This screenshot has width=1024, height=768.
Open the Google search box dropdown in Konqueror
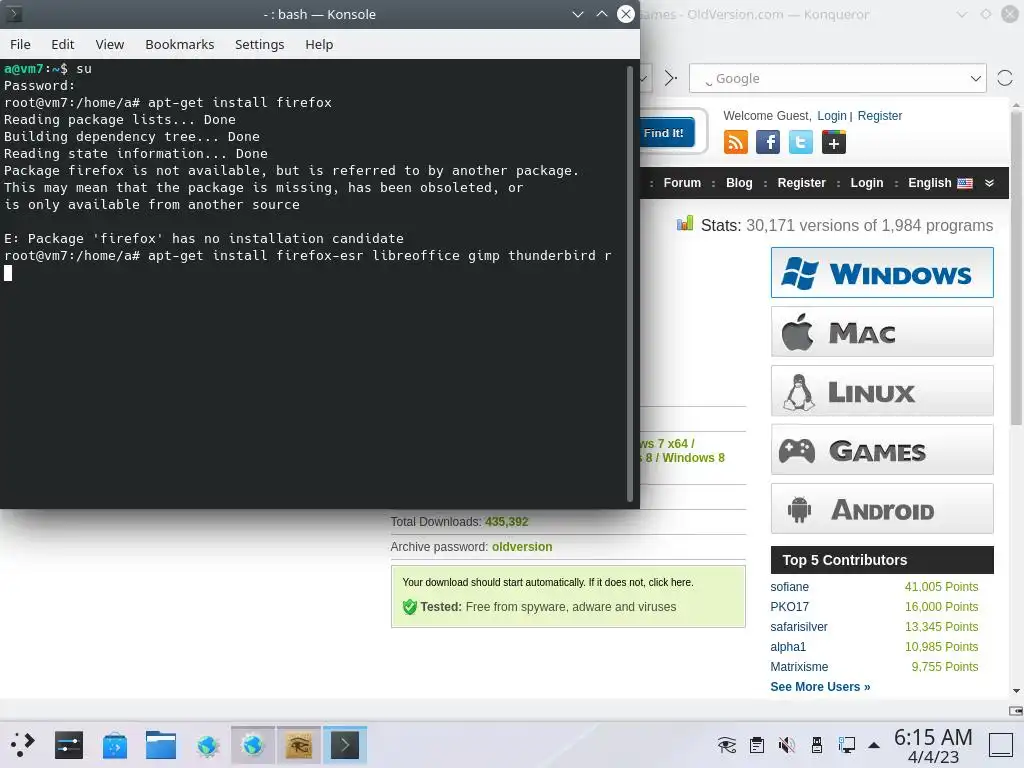coord(976,78)
